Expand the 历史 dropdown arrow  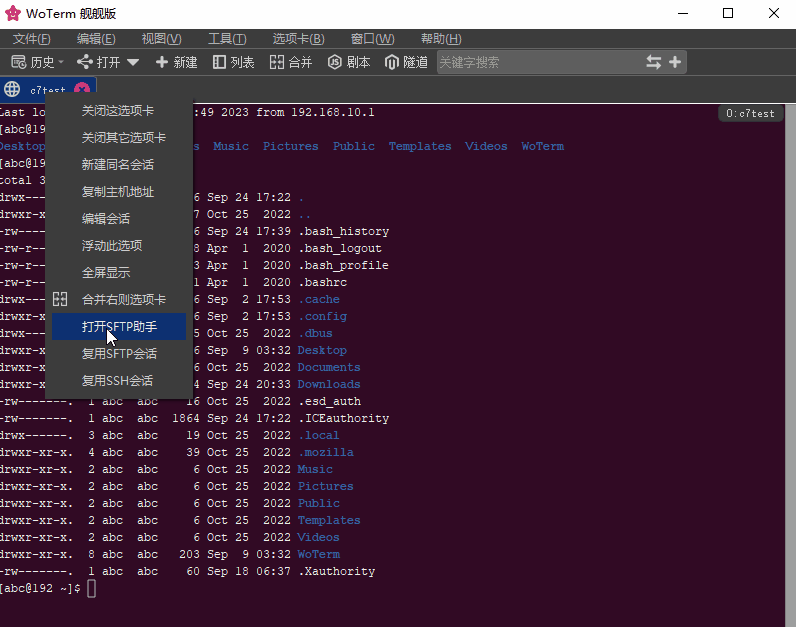pyautogui.click(x=61, y=62)
